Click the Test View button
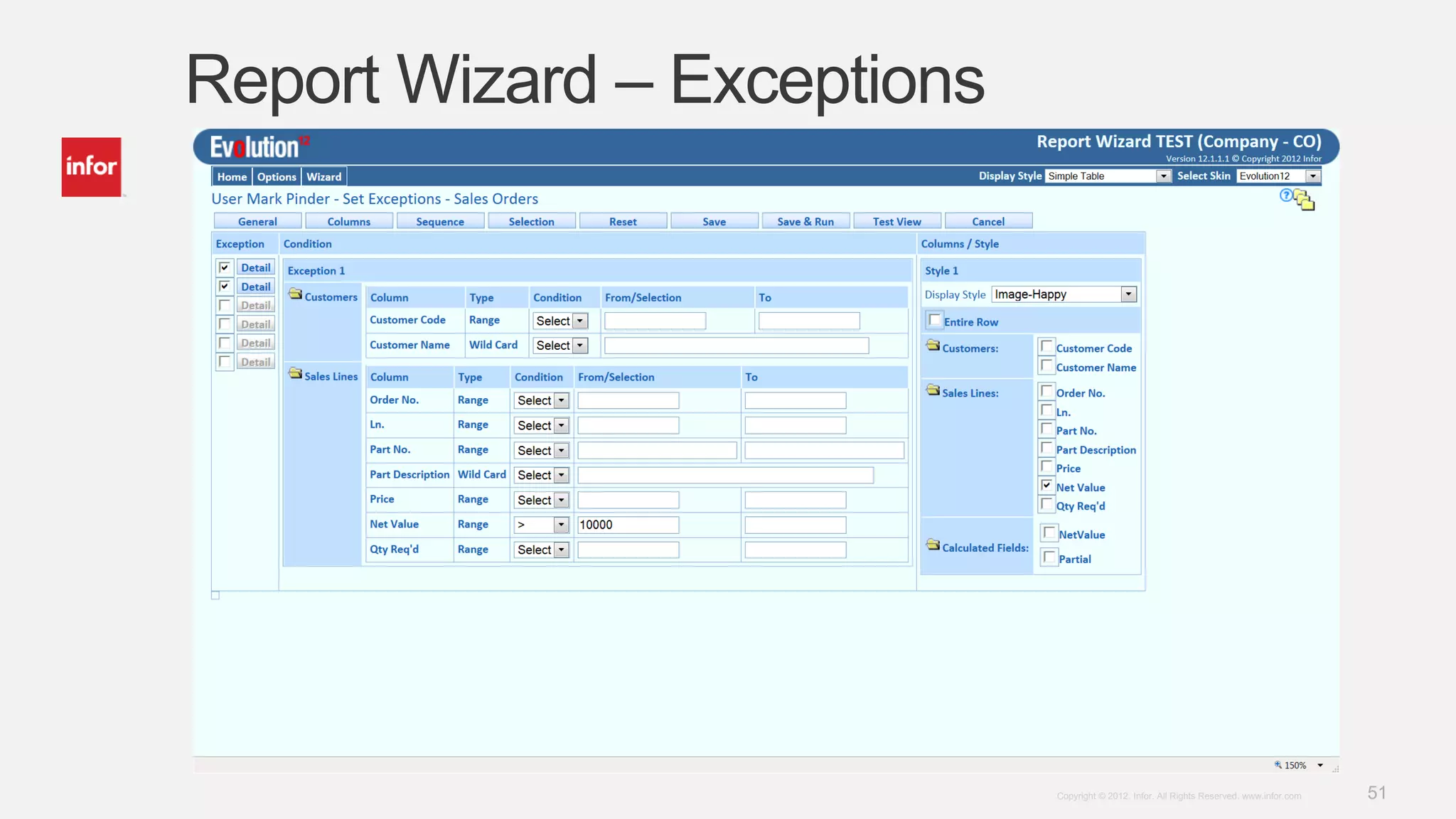 pyautogui.click(x=897, y=222)
